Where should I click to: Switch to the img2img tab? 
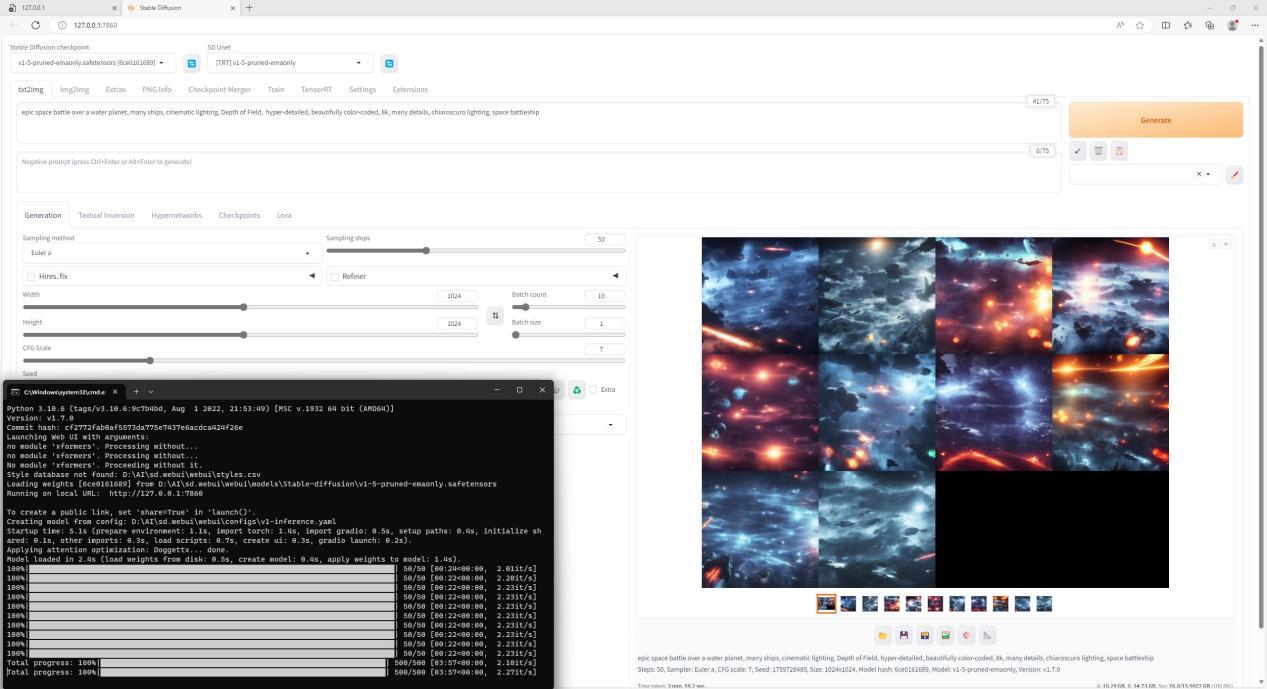point(74,90)
